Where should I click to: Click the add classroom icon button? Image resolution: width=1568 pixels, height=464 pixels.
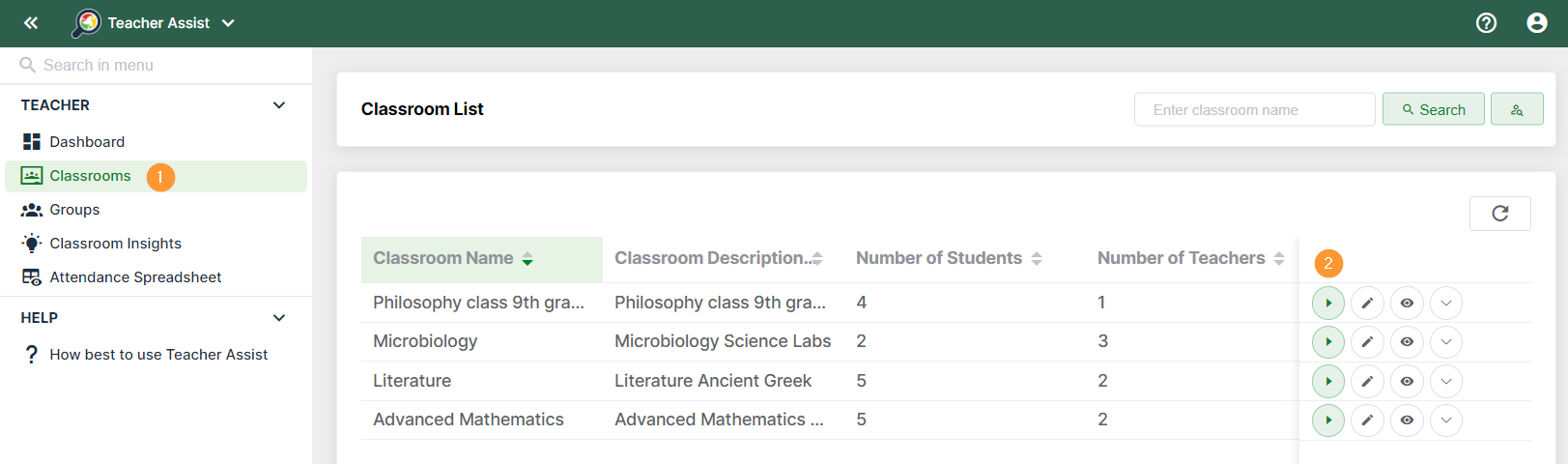[x=1516, y=109]
